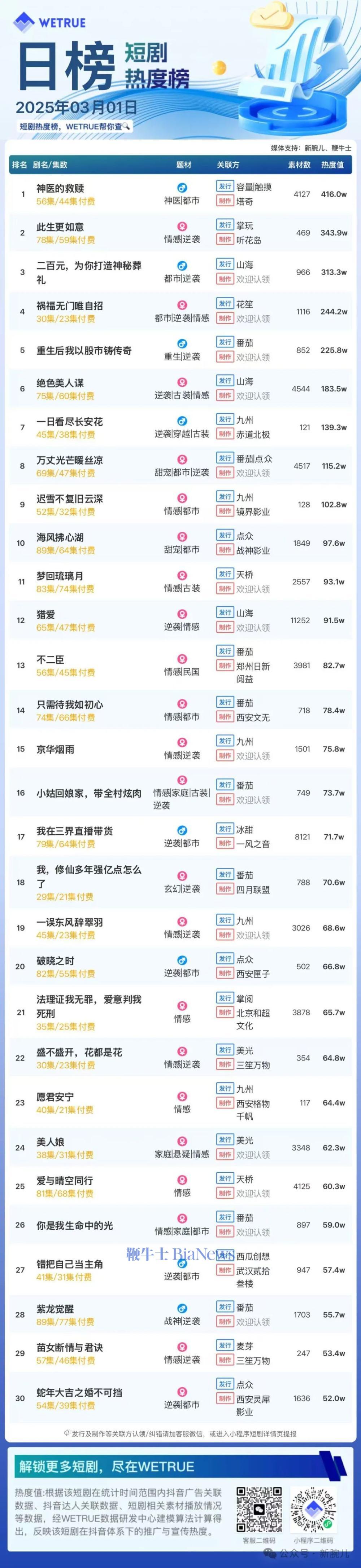Click the female icon above 情感|民国
Image resolution: width=361 pixels, height=1568 pixels.
click(182, 659)
